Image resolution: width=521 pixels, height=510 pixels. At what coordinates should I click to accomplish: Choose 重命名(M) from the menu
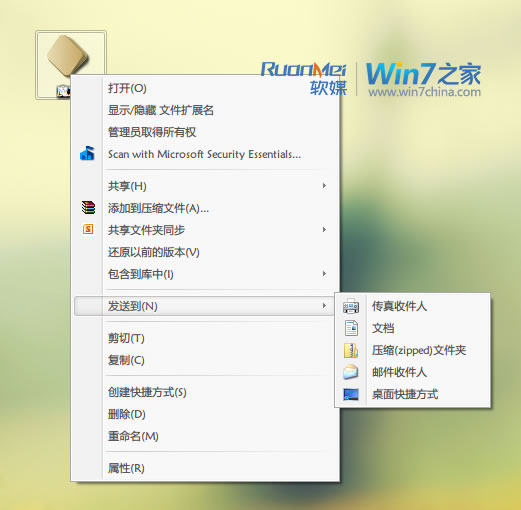[x=133, y=436]
